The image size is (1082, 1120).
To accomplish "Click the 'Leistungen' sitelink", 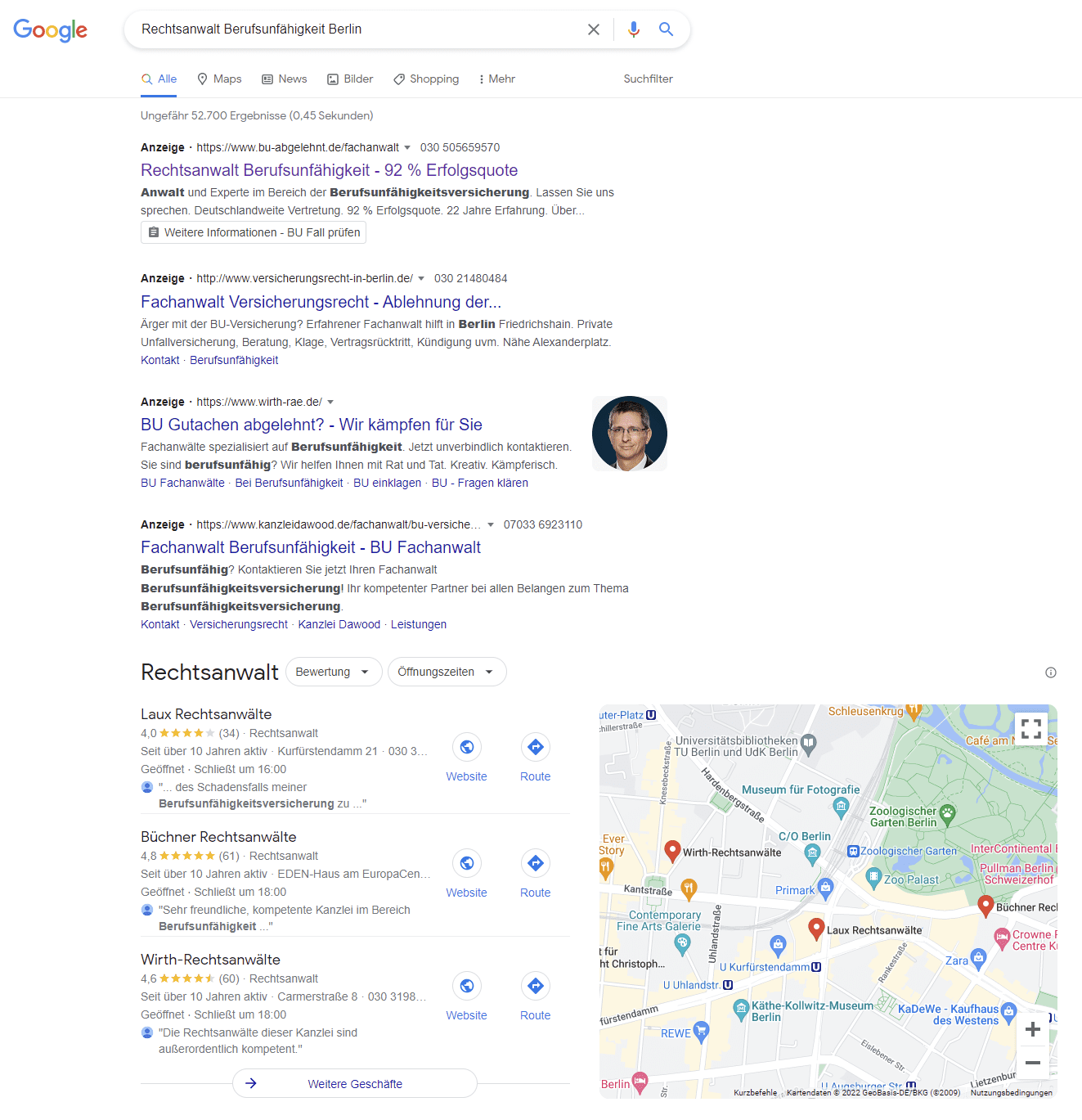I will [x=419, y=625].
